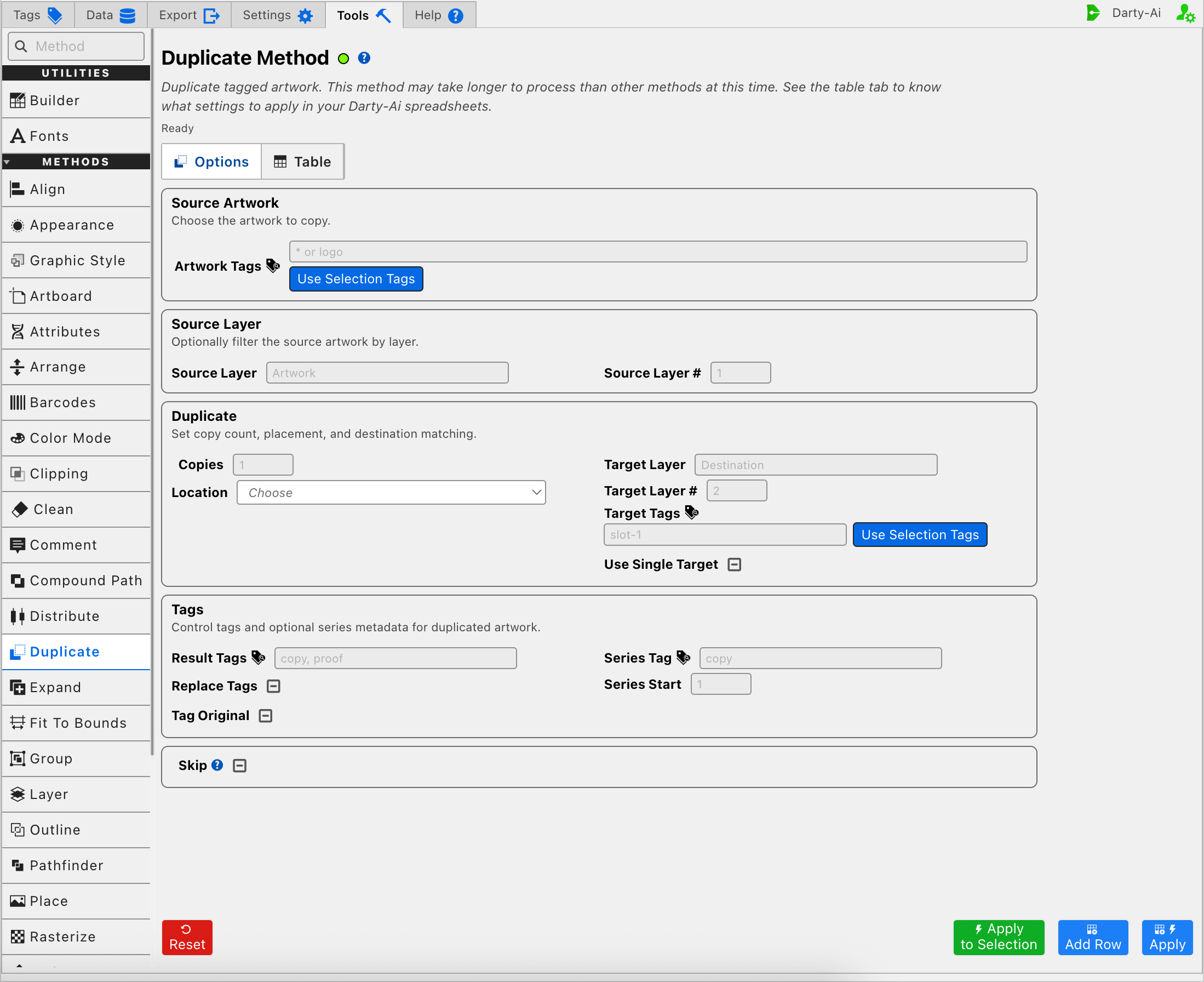Select the Distribute method
This screenshot has height=982, width=1204.
click(76, 616)
